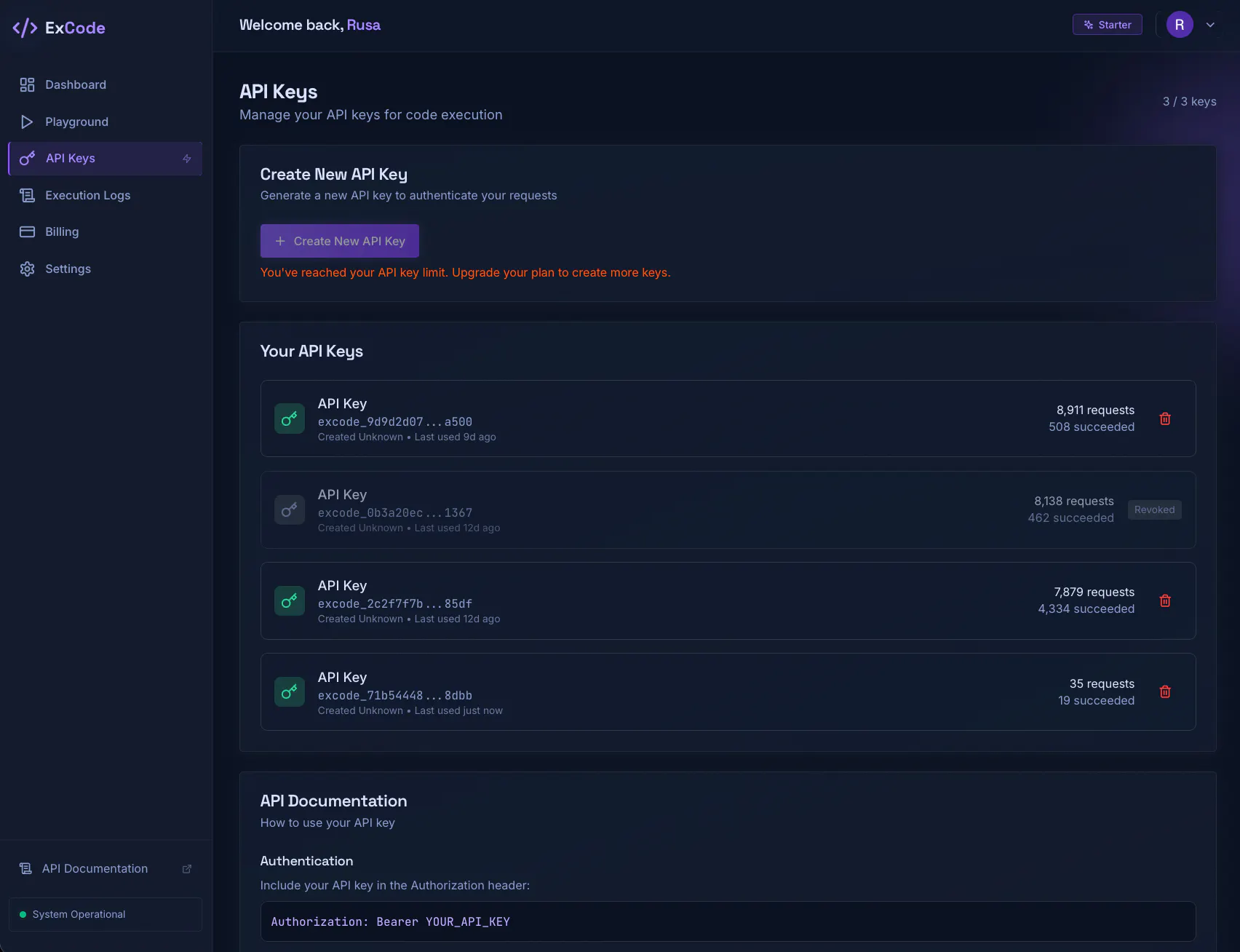Delete the excode_71b54448 key
Screen dimensions: 1240x952
[x=1165, y=691]
